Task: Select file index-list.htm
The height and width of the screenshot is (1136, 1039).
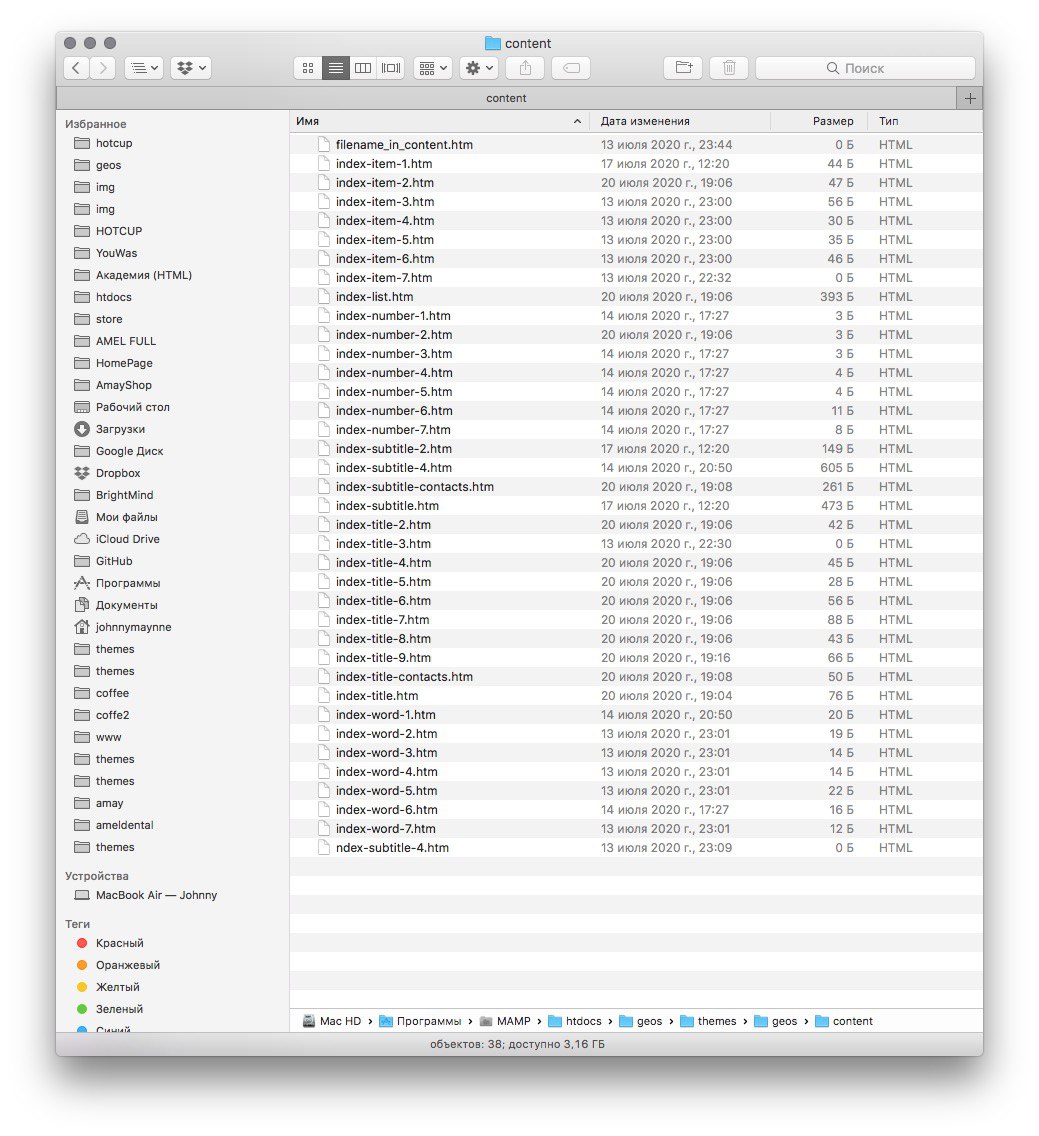Action: pyautogui.click(x=636, y=297)
